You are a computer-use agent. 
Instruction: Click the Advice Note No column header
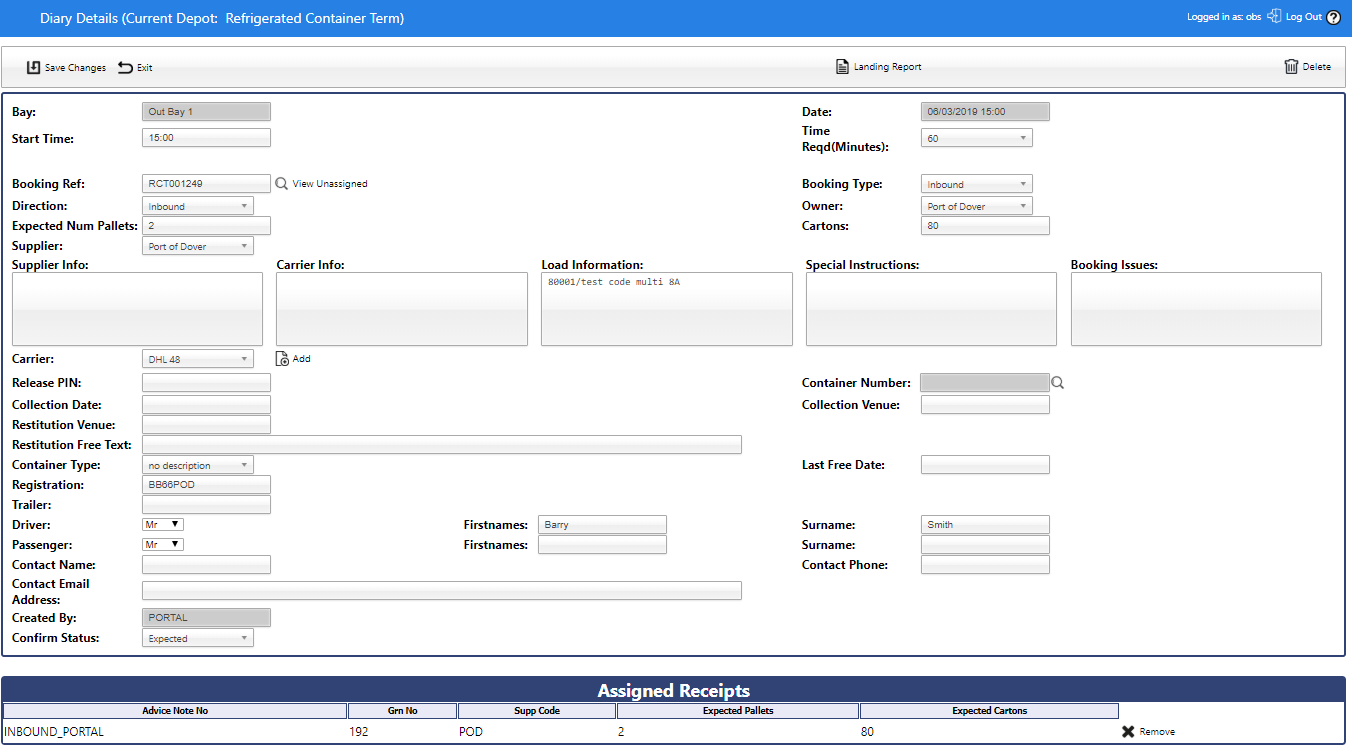click(175, 711)
